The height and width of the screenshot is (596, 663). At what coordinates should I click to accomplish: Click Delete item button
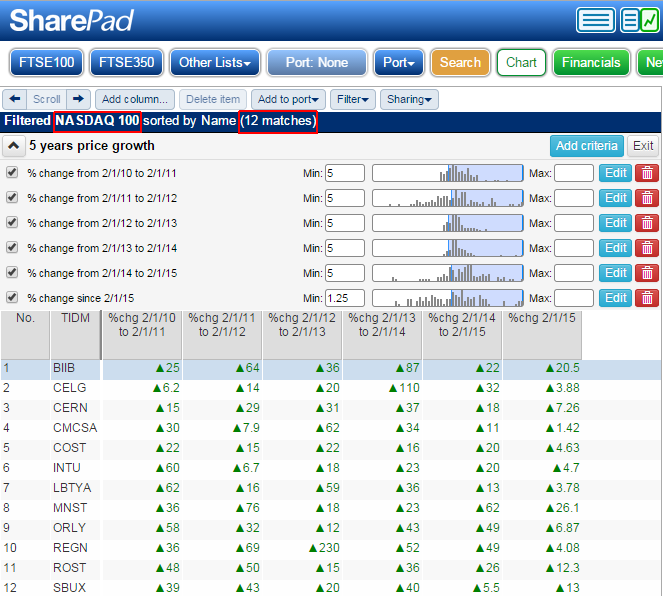[x=213, y=99]
